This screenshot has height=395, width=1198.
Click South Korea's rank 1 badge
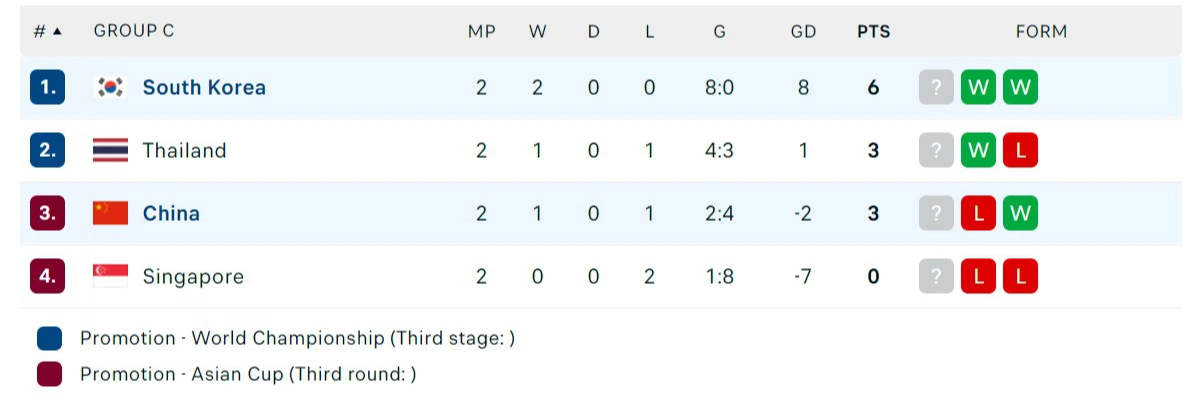click(x=47, y=87)
